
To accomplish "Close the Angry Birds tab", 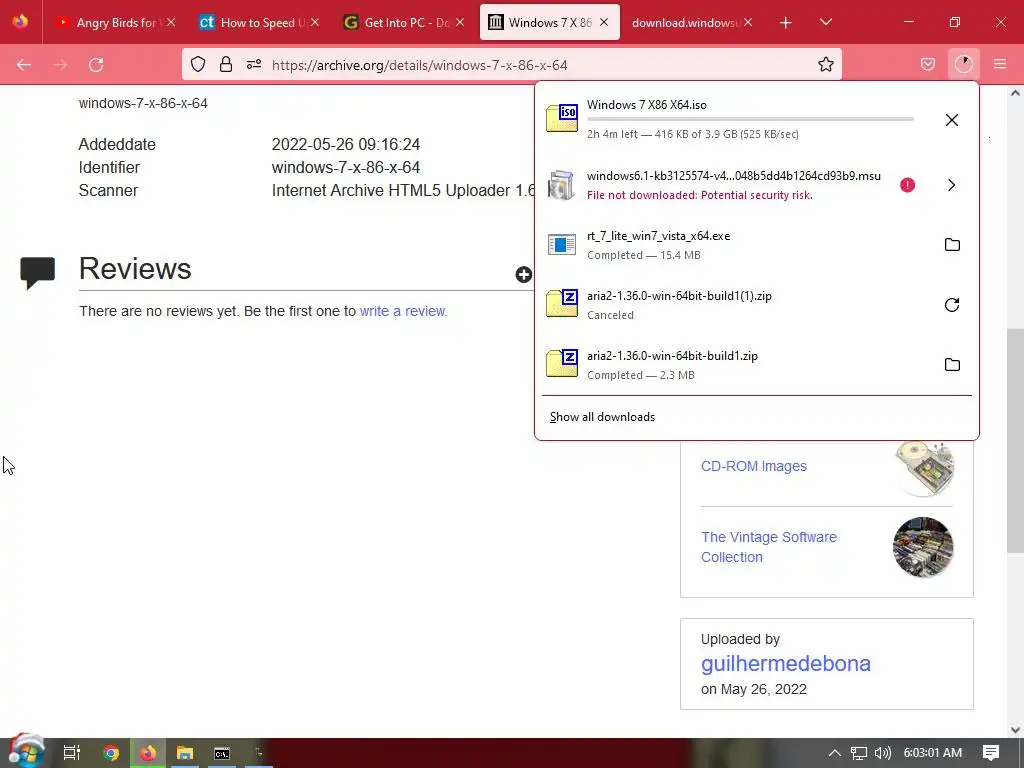I will 170,22.
